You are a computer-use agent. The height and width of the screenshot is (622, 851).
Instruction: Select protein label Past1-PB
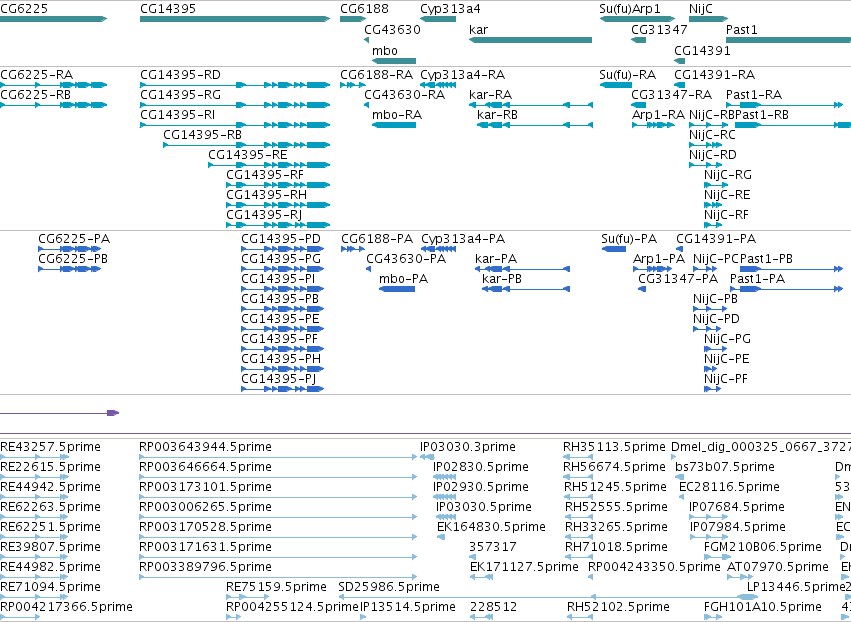click(x=766, y=259)
